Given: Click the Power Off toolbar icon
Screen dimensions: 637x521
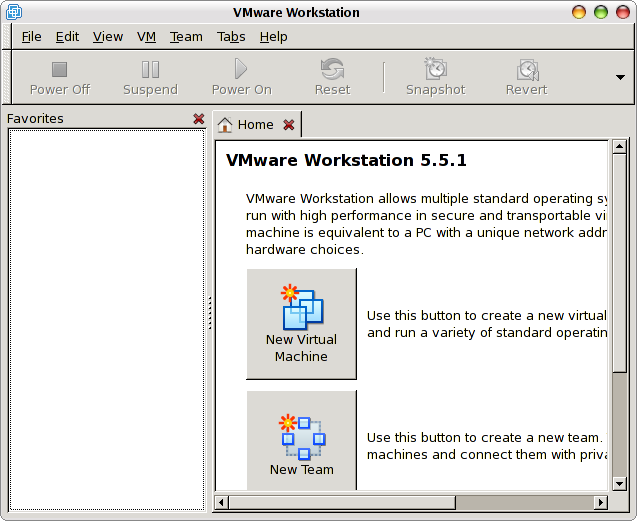Looking at the screenshot, I should click(60, 69).
